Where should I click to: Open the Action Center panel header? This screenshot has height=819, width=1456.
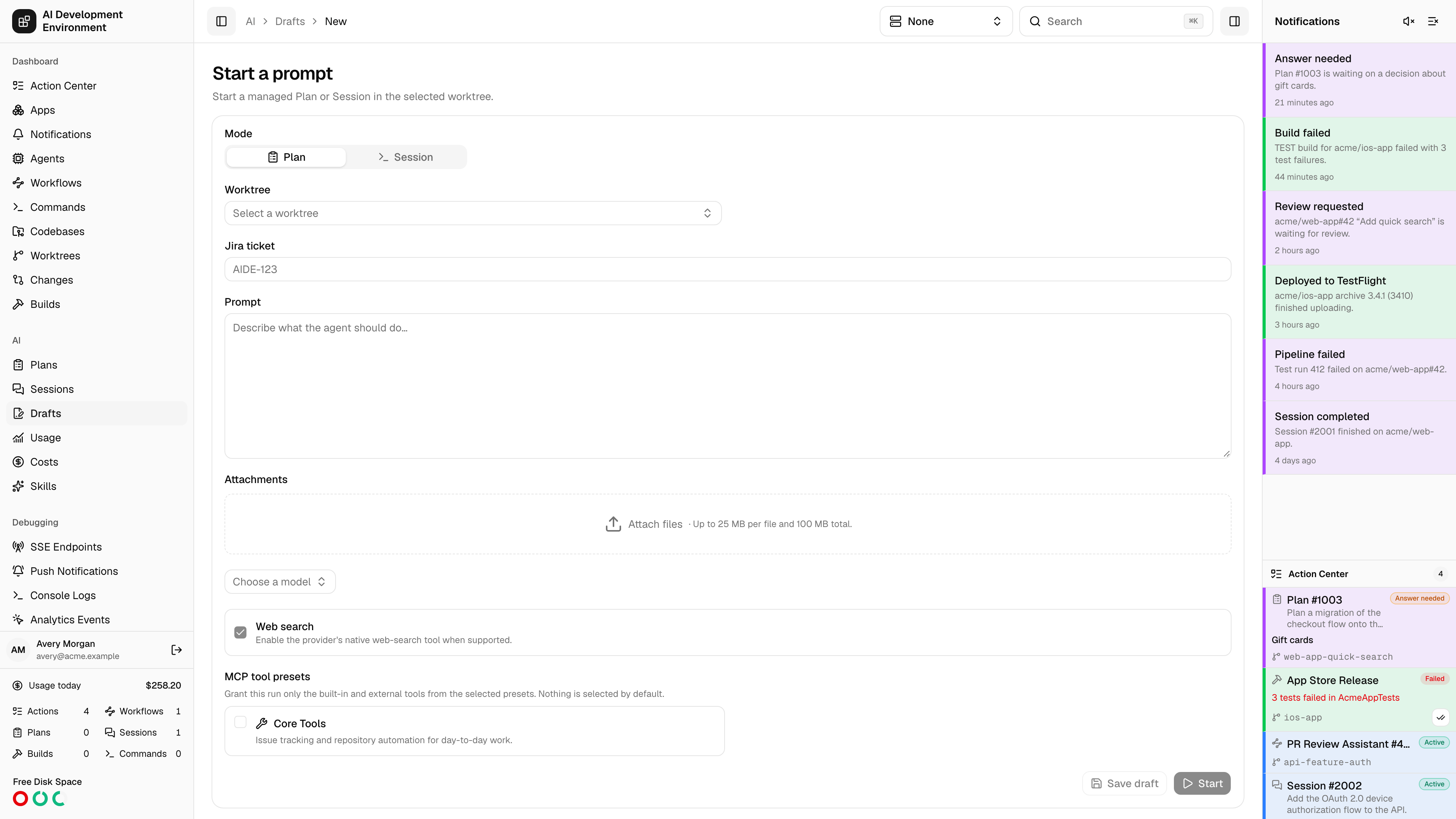[x=1359, y=574]
